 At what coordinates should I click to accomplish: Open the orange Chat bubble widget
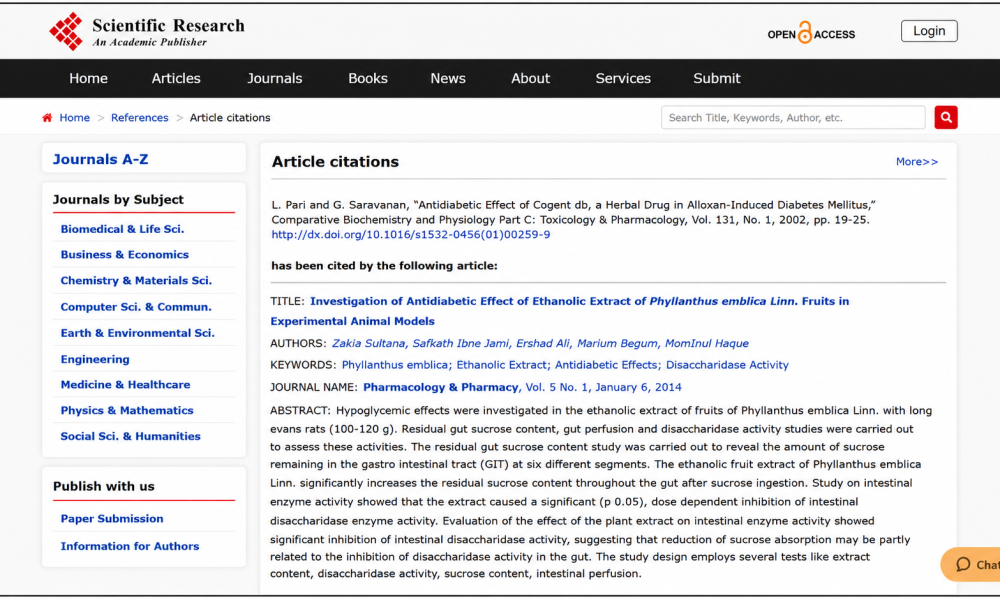coord(971,564)
